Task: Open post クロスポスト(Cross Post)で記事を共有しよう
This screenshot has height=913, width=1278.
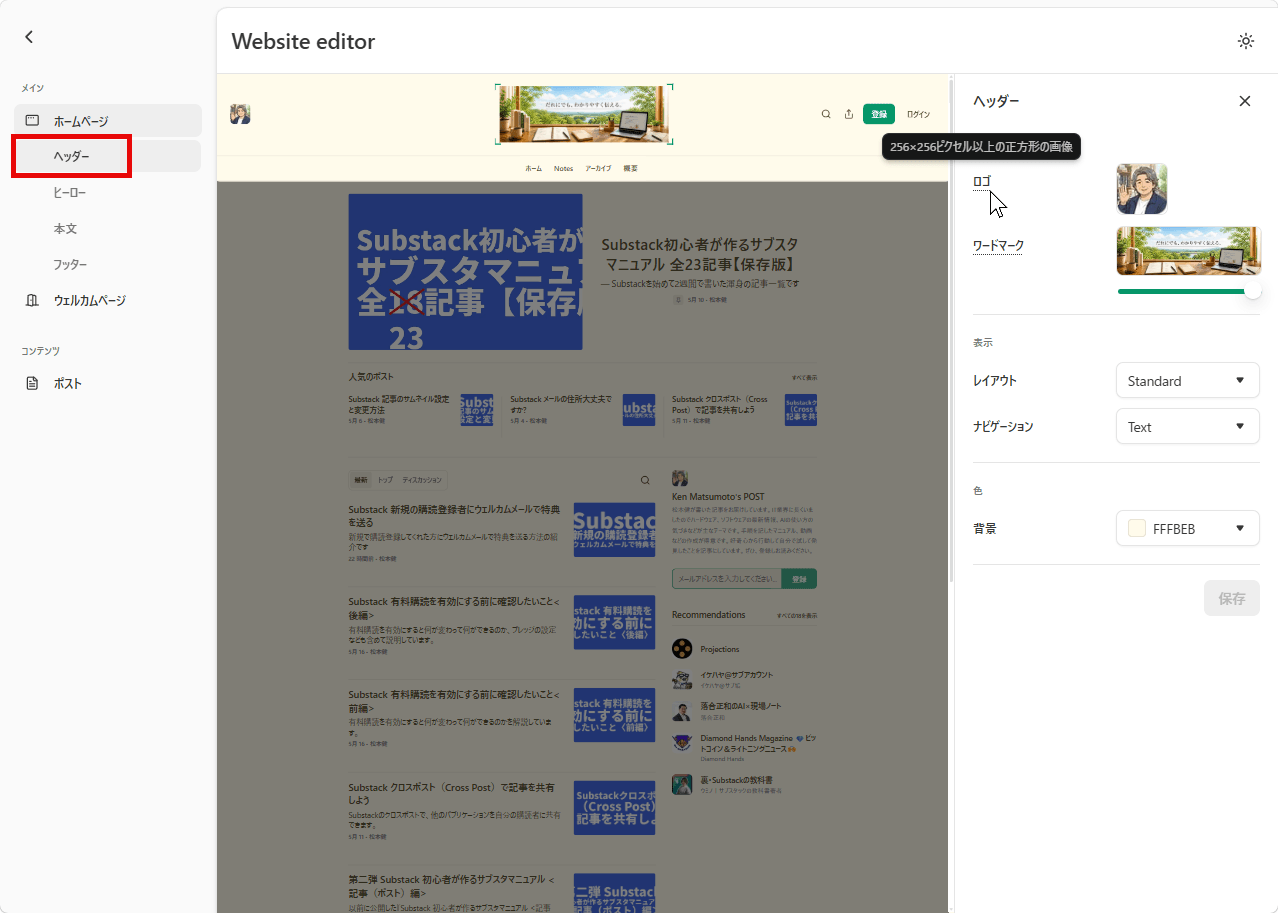Action: coord(452,794)
